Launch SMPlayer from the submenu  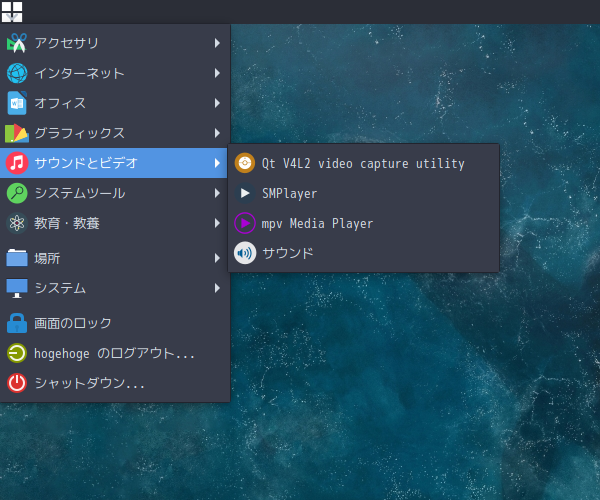(x=364, y=193)
